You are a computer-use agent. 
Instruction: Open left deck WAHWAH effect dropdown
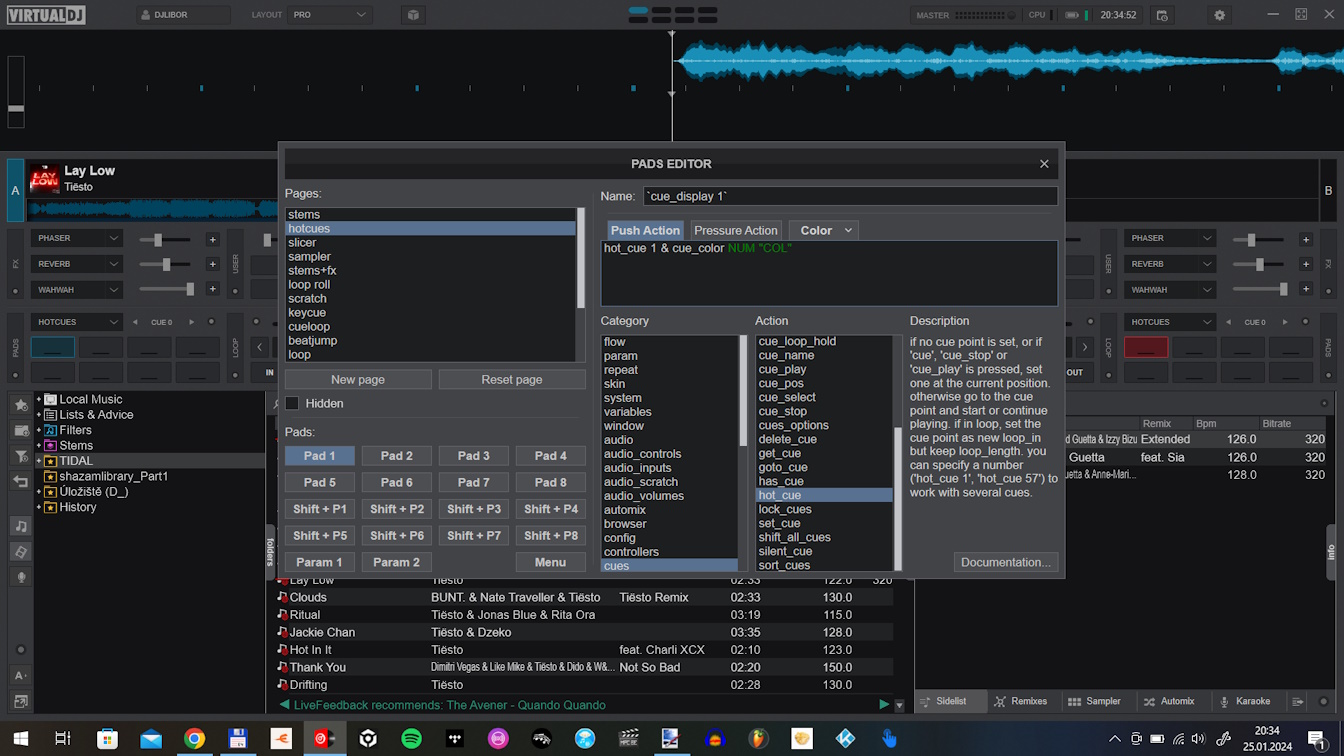pos(77,290)
